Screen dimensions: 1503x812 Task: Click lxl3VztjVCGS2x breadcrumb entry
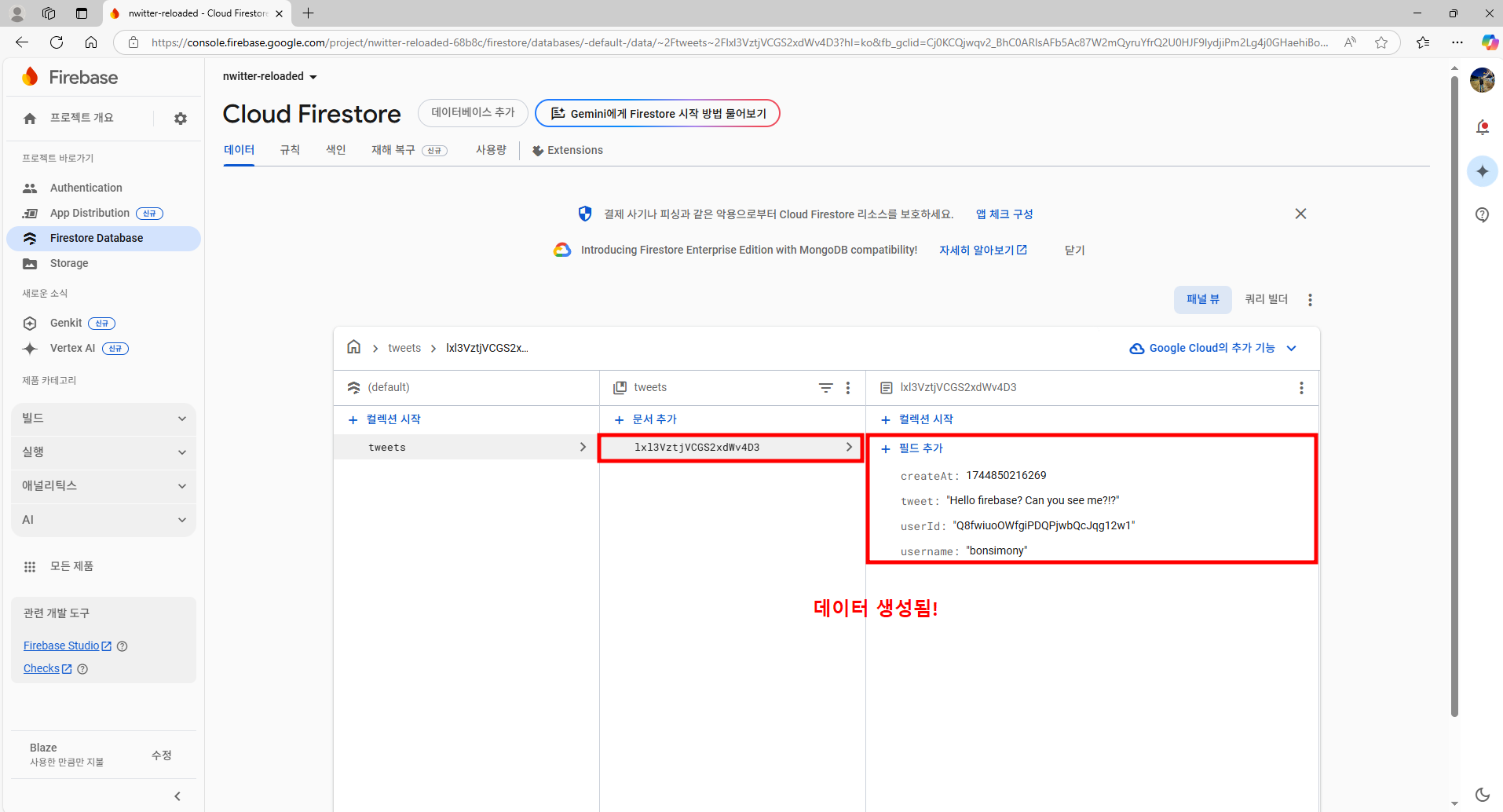[x=487, y=348]
